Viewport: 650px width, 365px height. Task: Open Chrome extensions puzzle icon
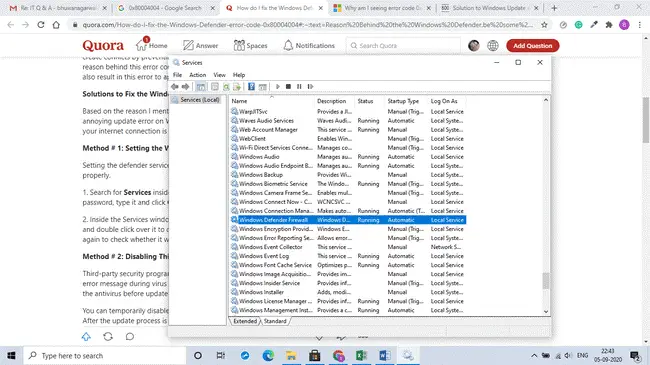pos(609,25)
